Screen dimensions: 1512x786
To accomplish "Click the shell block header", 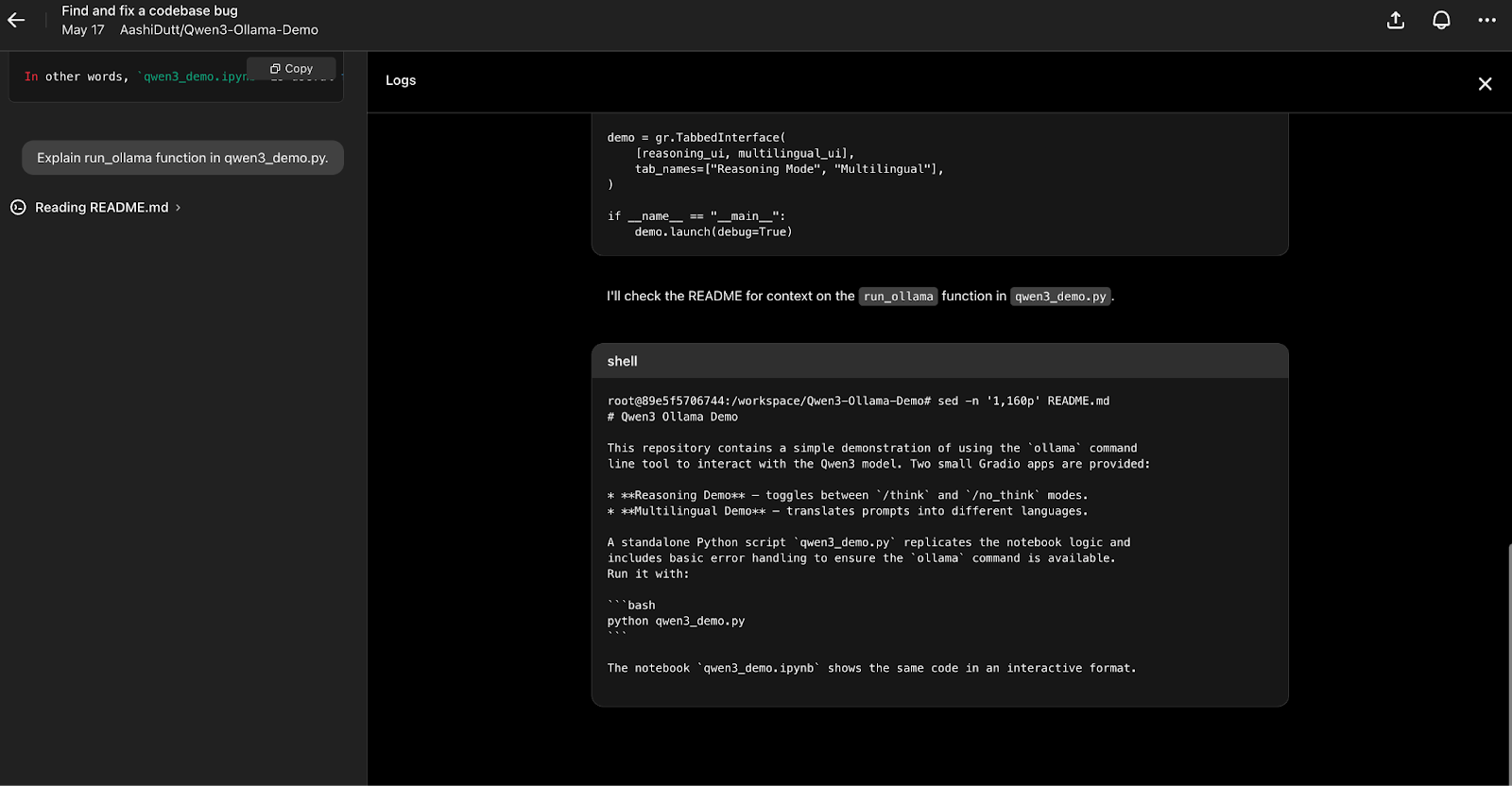I will pyautogui.click(x=939, y=361).
